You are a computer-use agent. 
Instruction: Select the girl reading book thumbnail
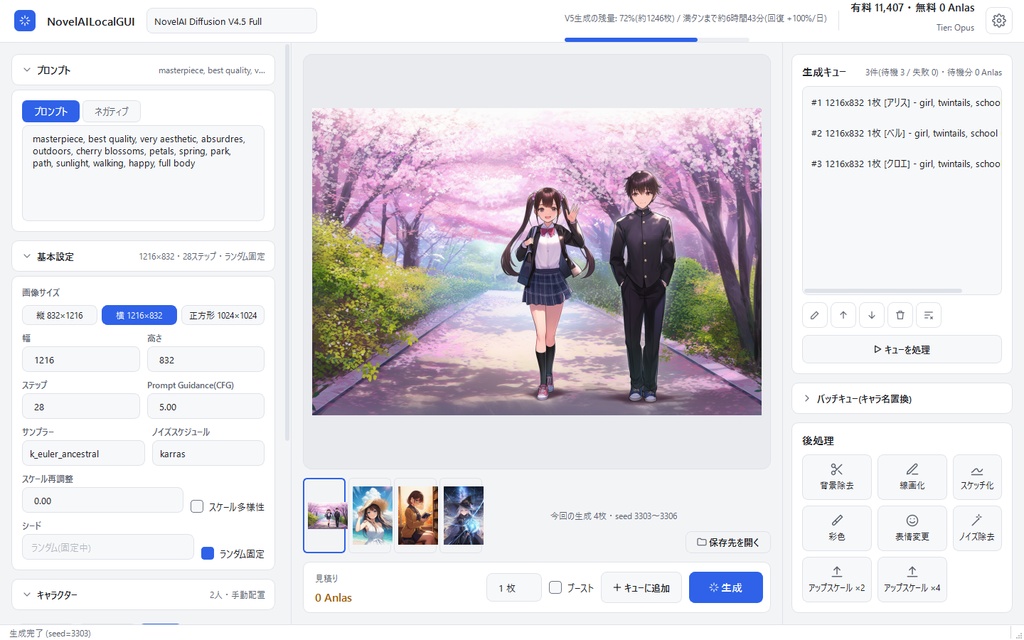pos(417,515)
